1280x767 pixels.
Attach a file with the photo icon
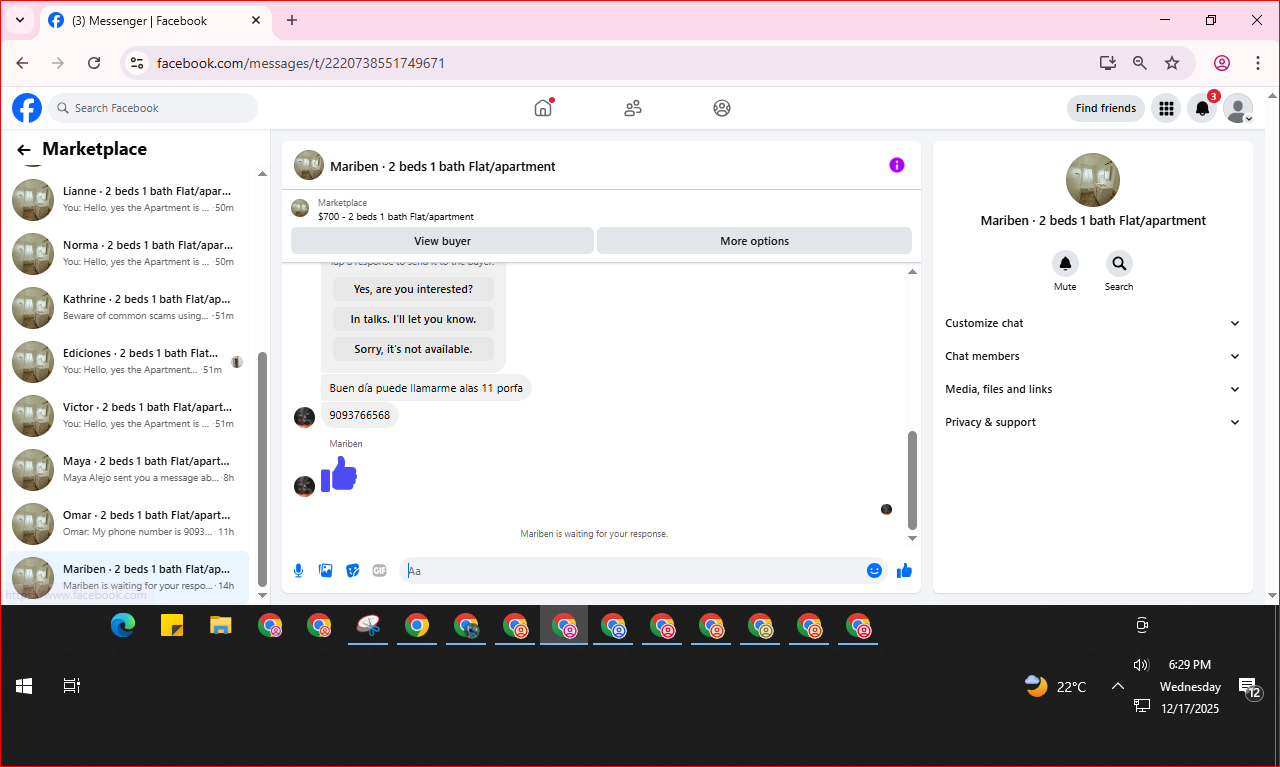325,570
